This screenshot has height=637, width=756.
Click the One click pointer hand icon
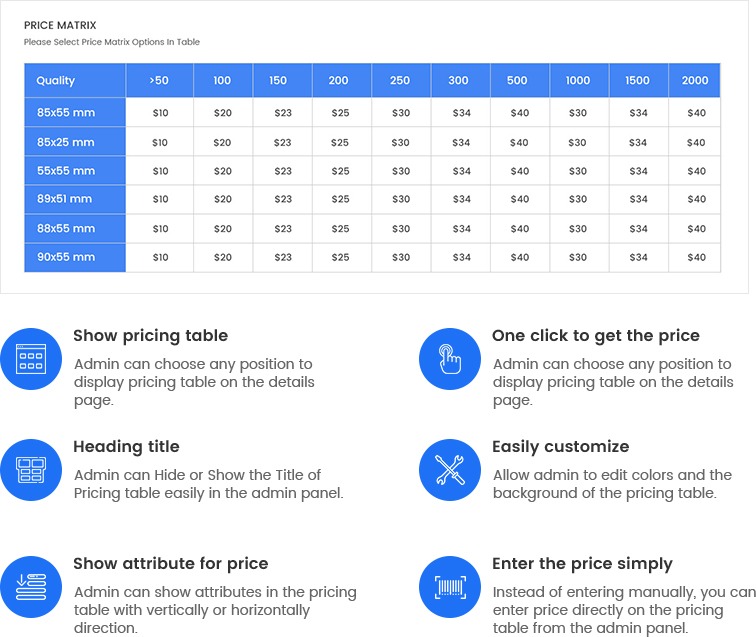(x=450, y=359)
